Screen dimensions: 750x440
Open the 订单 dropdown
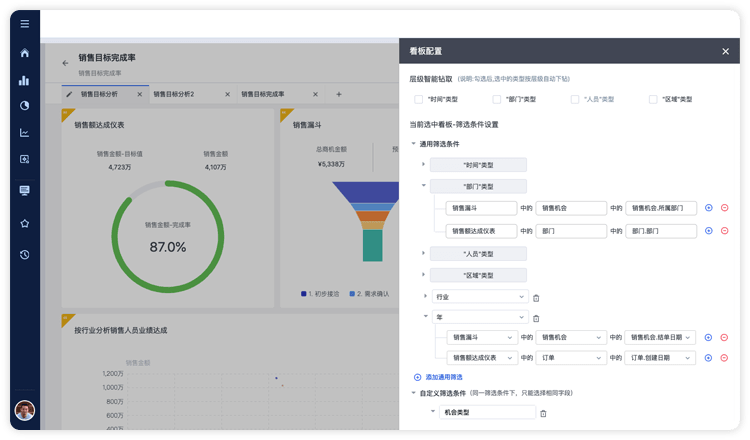571,358
